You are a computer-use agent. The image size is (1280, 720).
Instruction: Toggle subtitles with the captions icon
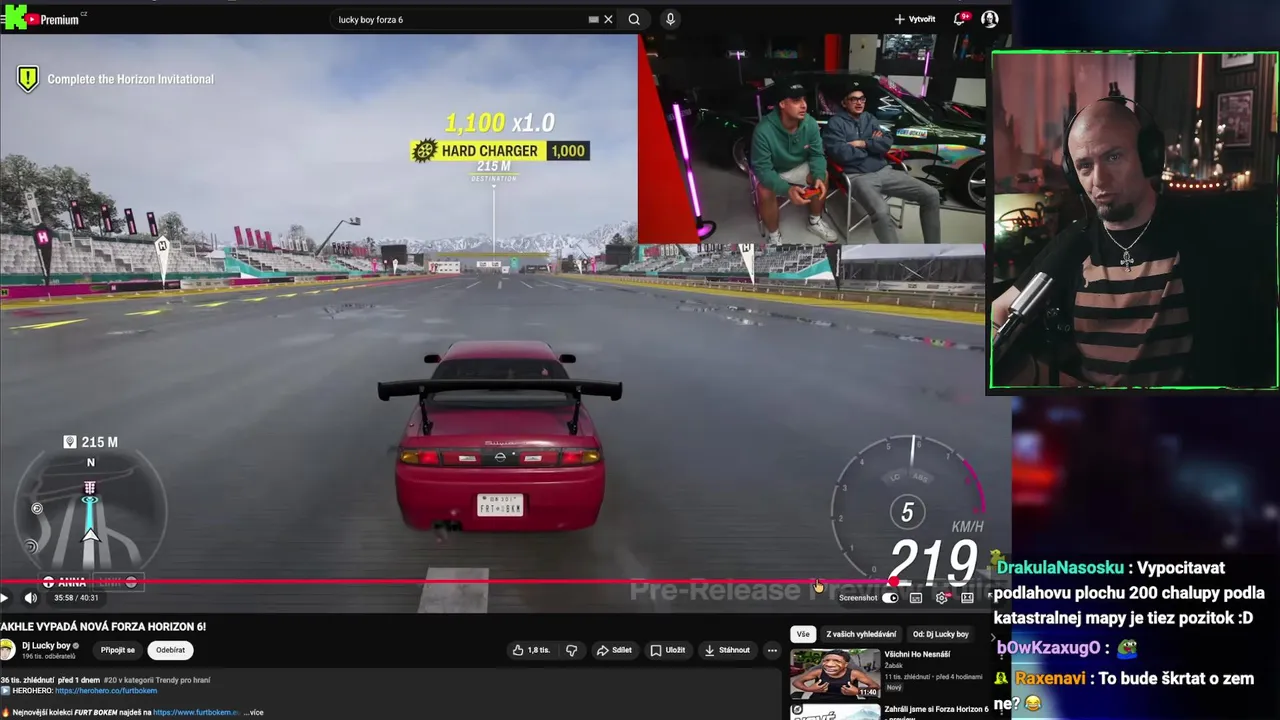(x=916, y=598)
